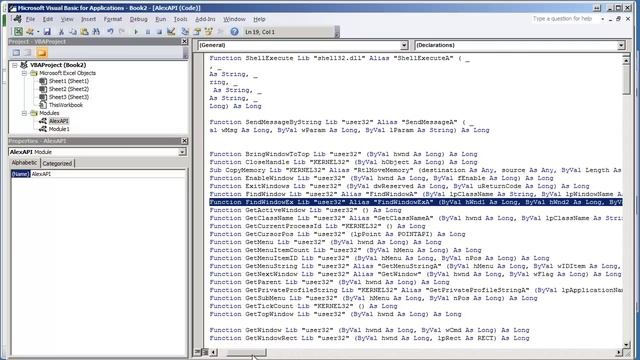Open the Format menu
The image size is (640, 360).
click(113, 19)
